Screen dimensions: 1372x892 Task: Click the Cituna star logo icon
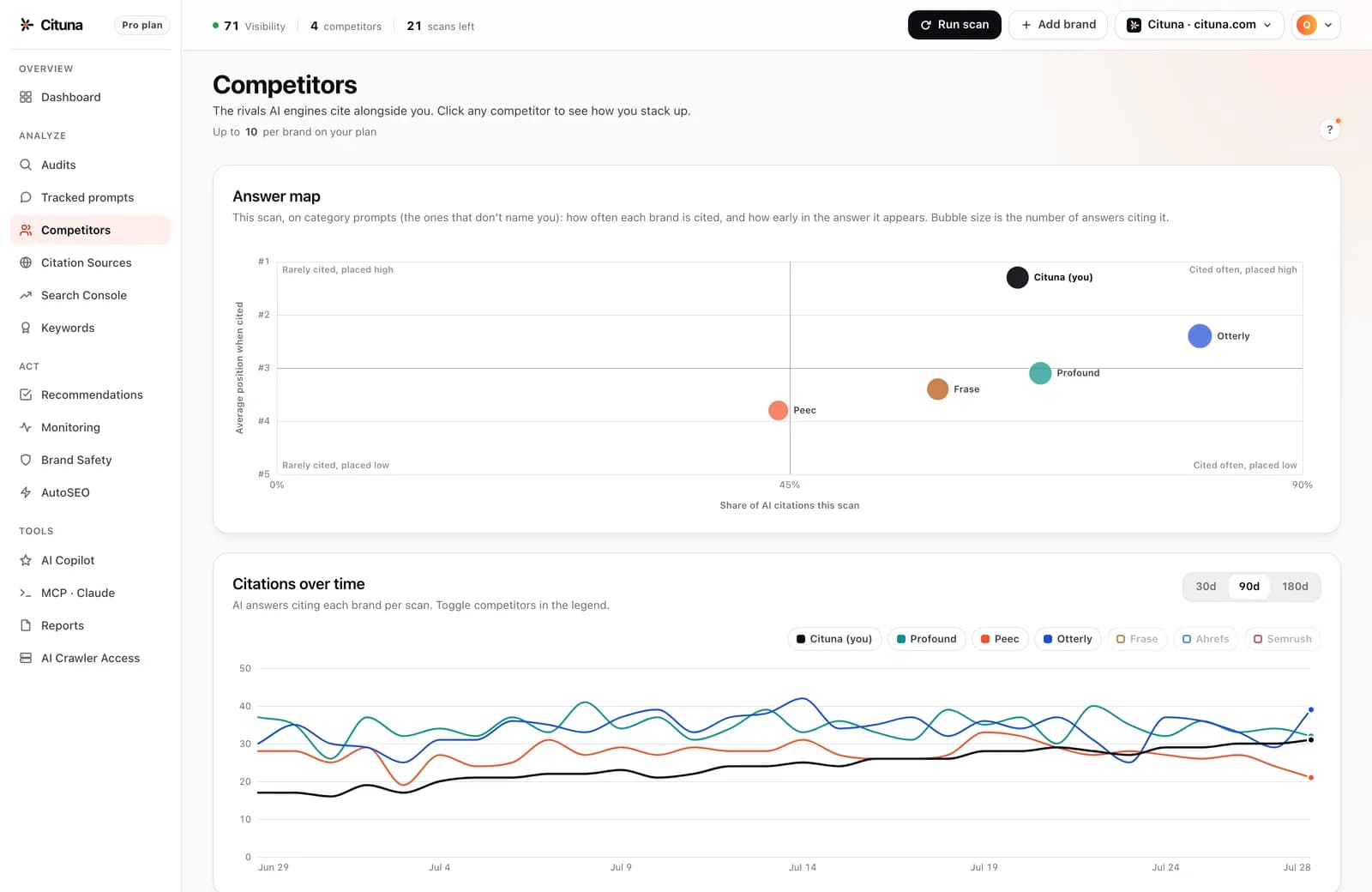pos(27,25)
